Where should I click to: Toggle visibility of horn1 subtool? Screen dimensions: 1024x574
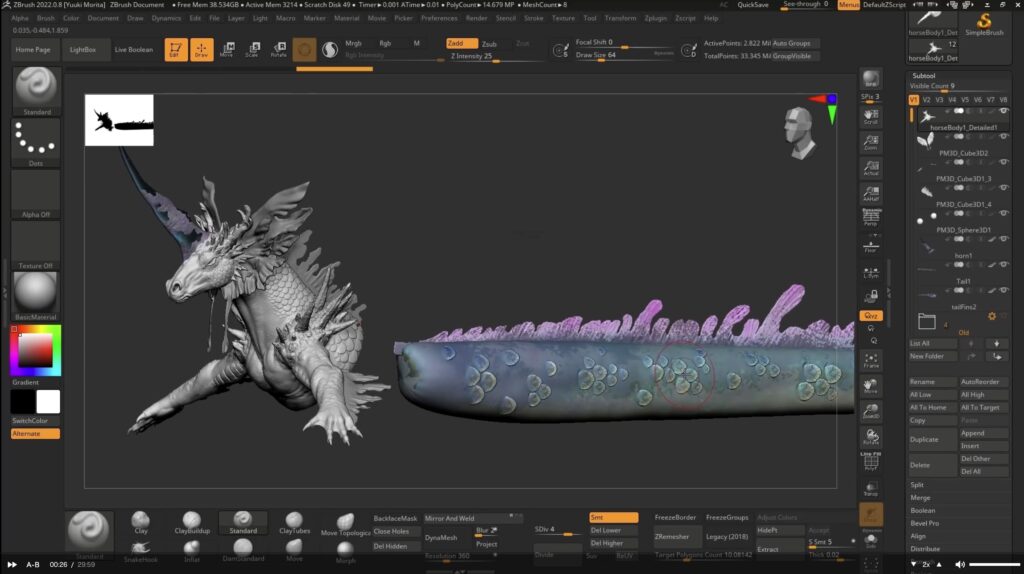[x=1004, y=265]
